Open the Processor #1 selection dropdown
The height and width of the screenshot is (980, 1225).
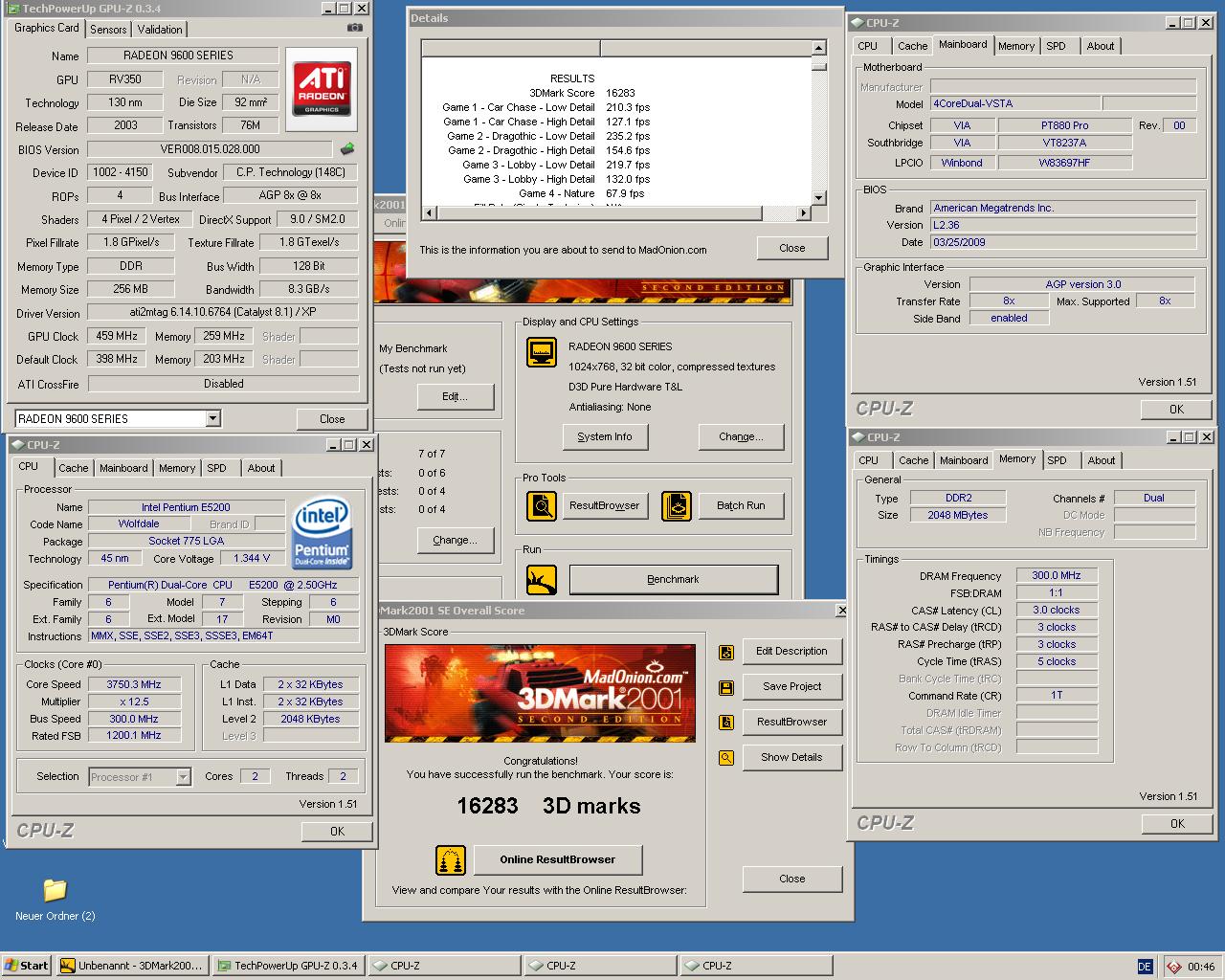(183, 777)
